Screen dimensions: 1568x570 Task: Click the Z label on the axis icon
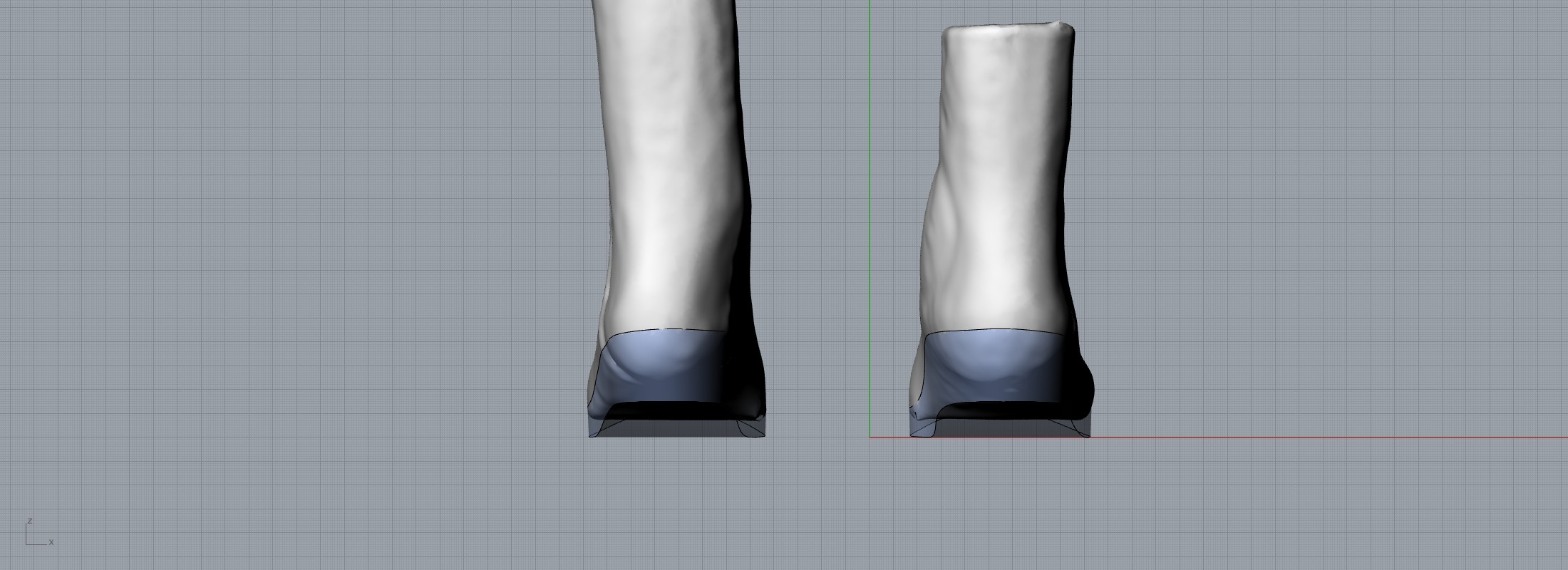click(29, 522)
